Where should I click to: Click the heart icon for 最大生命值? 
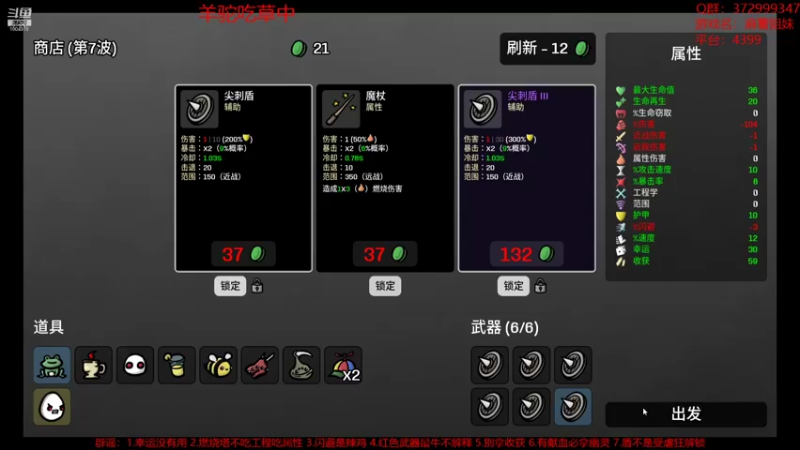pos(620,90)
